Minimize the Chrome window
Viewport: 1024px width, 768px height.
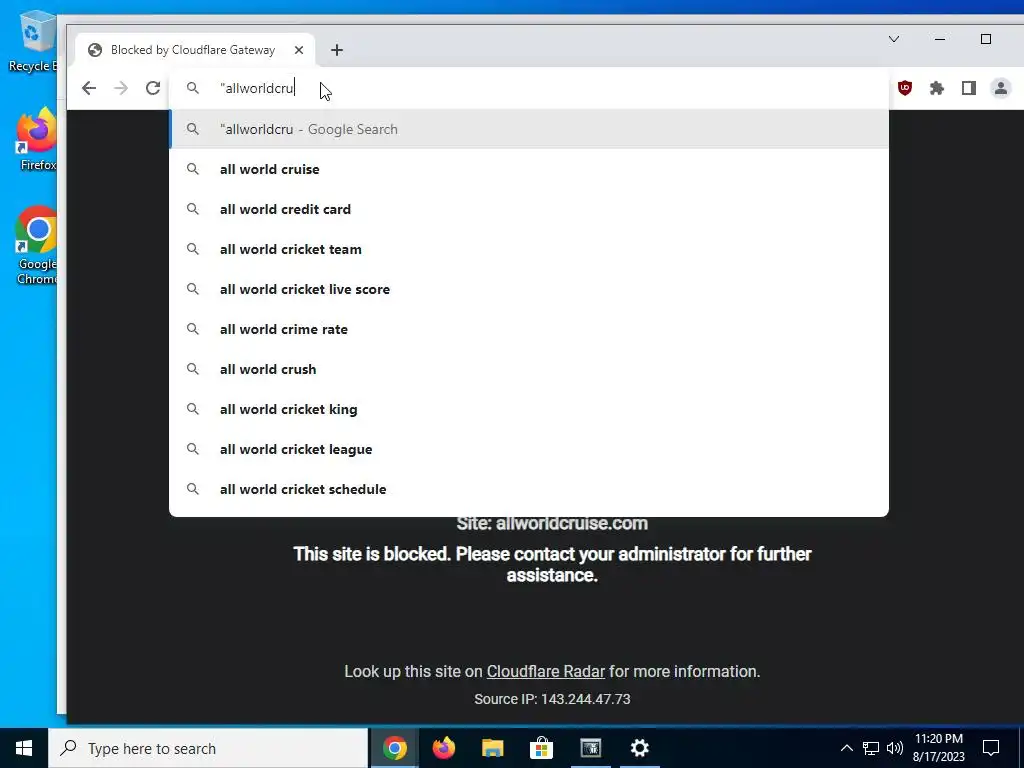pos(940,39)
